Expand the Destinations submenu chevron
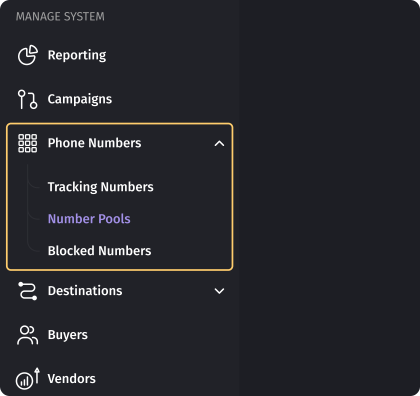Viewport: 420px width, 396px height. [x=219, y=291]
